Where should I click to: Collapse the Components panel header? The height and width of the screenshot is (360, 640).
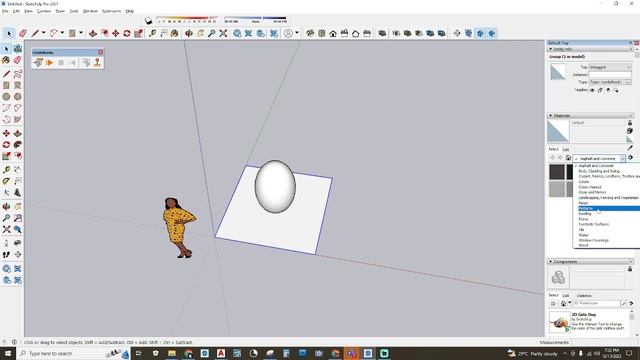click(550, 262)
